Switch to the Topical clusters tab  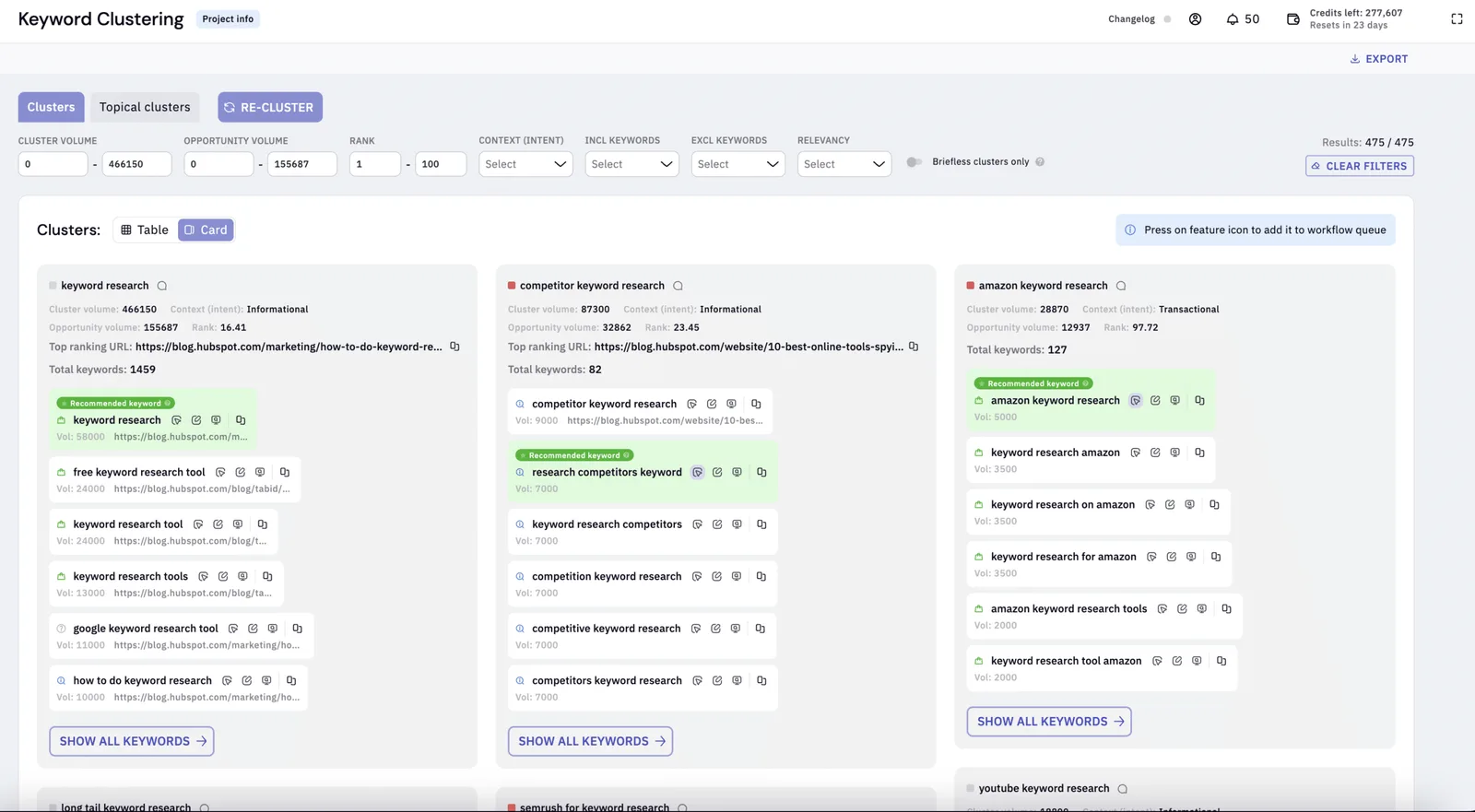click(145, 107)
